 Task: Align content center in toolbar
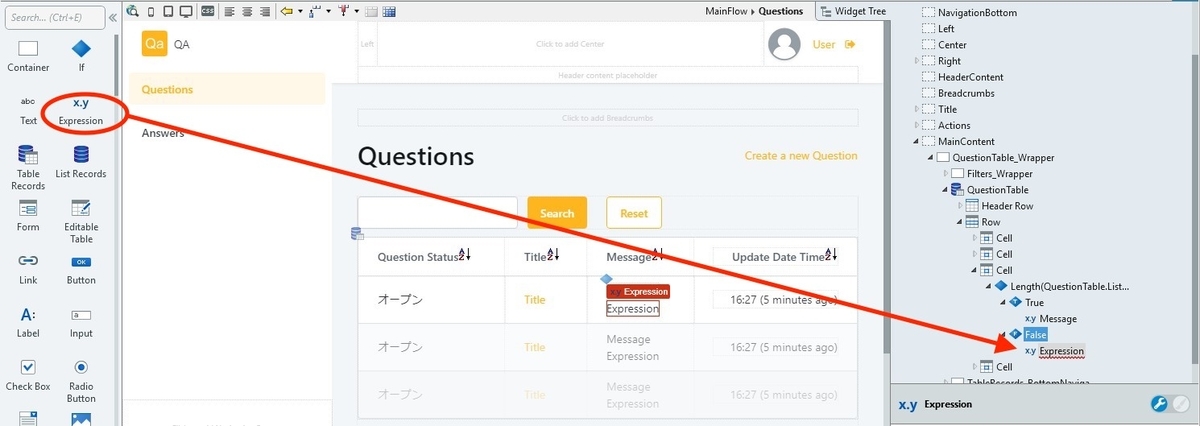pos(246,12)
